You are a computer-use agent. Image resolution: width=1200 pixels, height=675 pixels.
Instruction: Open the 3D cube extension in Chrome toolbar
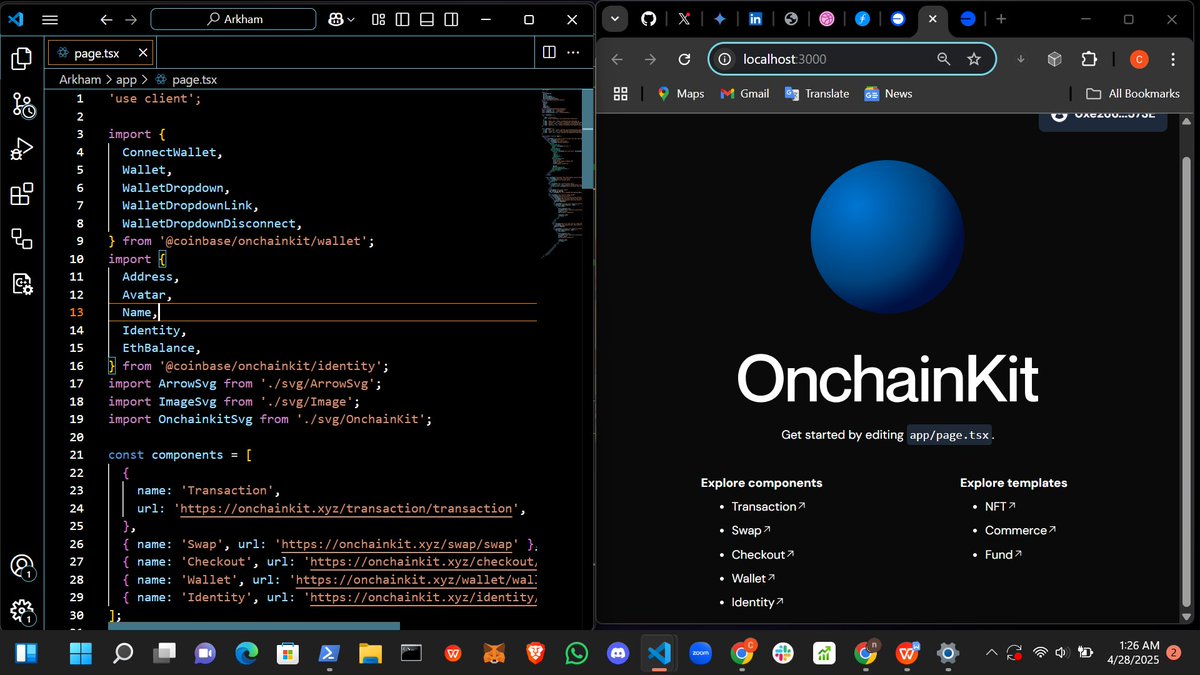[1054, 59]
